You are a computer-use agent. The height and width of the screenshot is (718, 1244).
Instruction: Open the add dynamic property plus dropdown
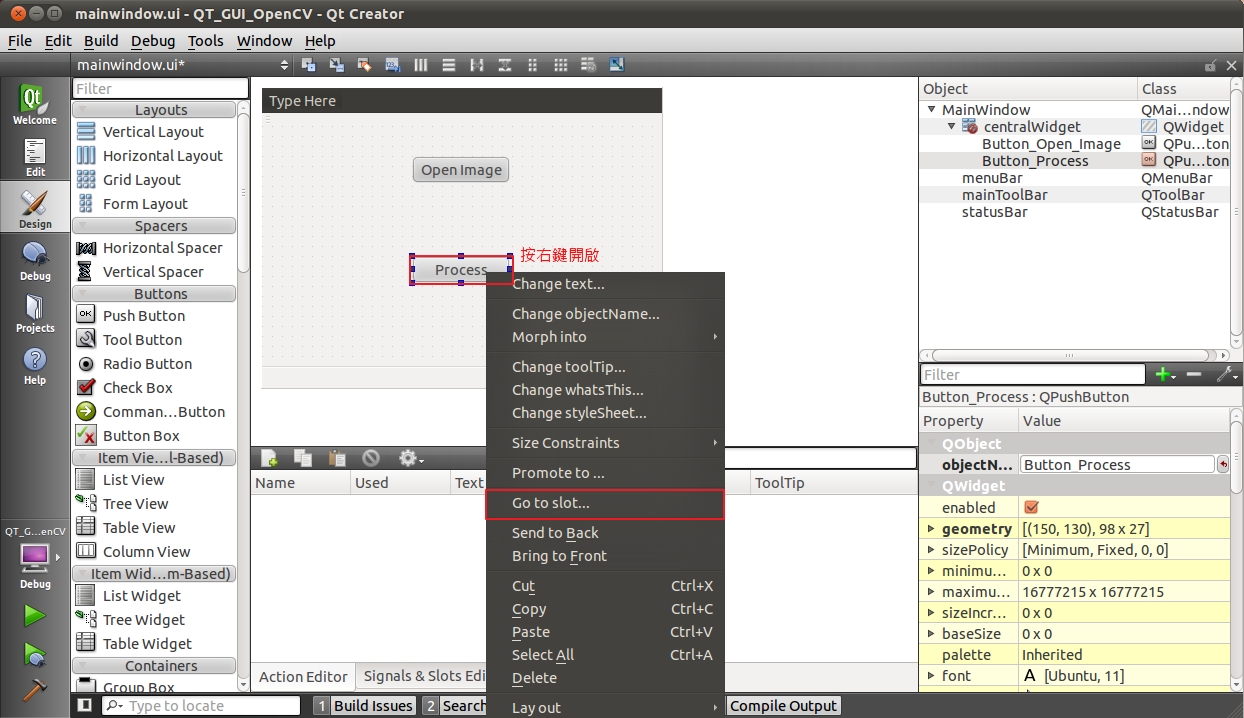pyautogui.click(x=1166, y=375)
